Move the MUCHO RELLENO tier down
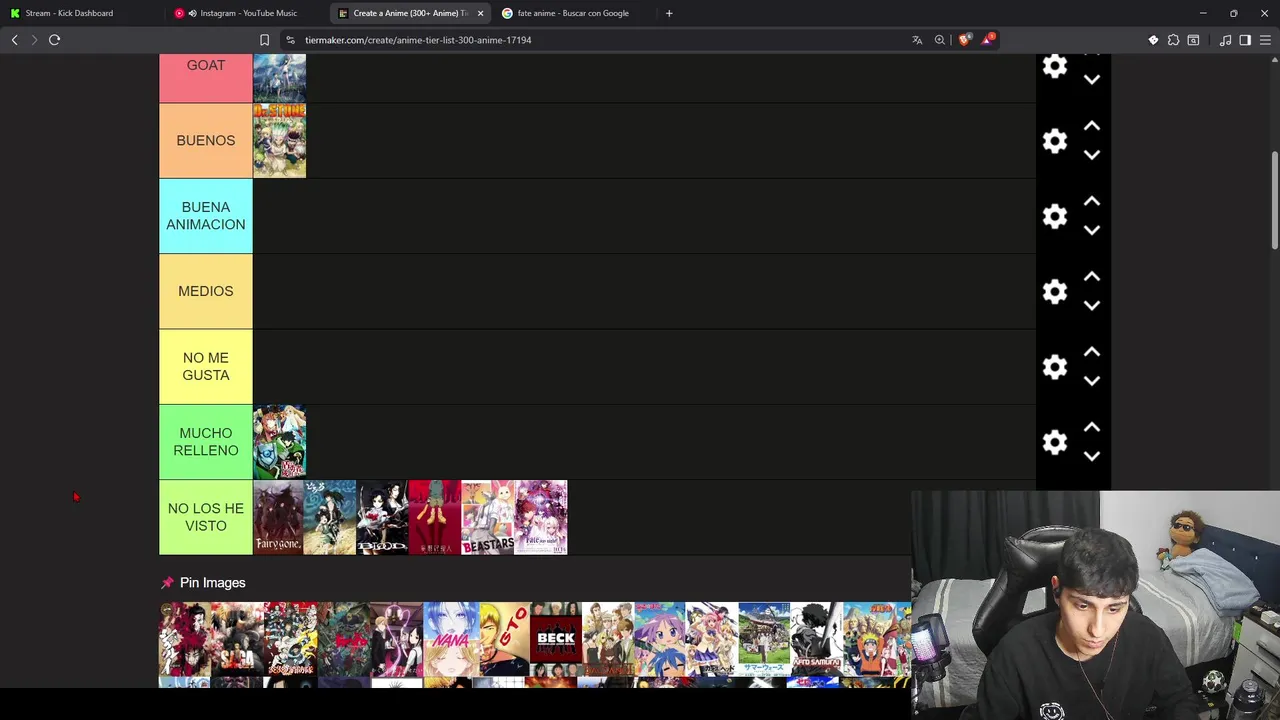Image resolution: width=1280 pixels, height=720 pixels. pos(1092,456)
